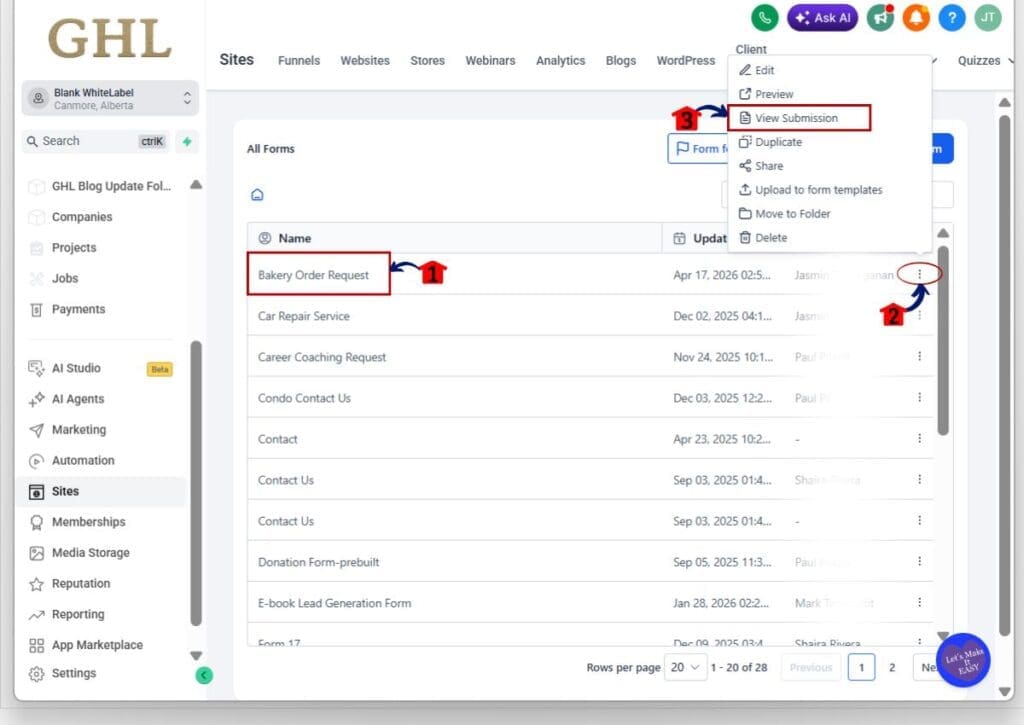Expand the Blank WhiteLabel account switcher
This screenshot has width=1024, height=725.
click(110, 99)
